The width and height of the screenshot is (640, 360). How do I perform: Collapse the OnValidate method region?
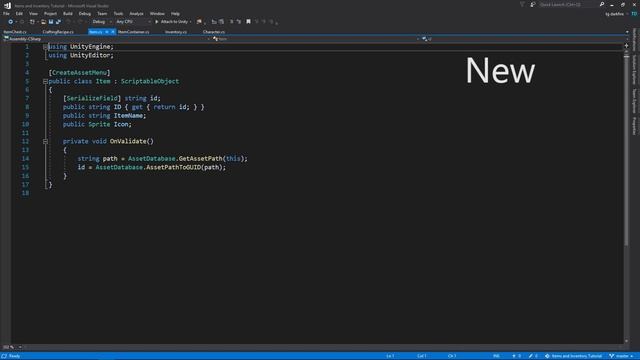45,141
